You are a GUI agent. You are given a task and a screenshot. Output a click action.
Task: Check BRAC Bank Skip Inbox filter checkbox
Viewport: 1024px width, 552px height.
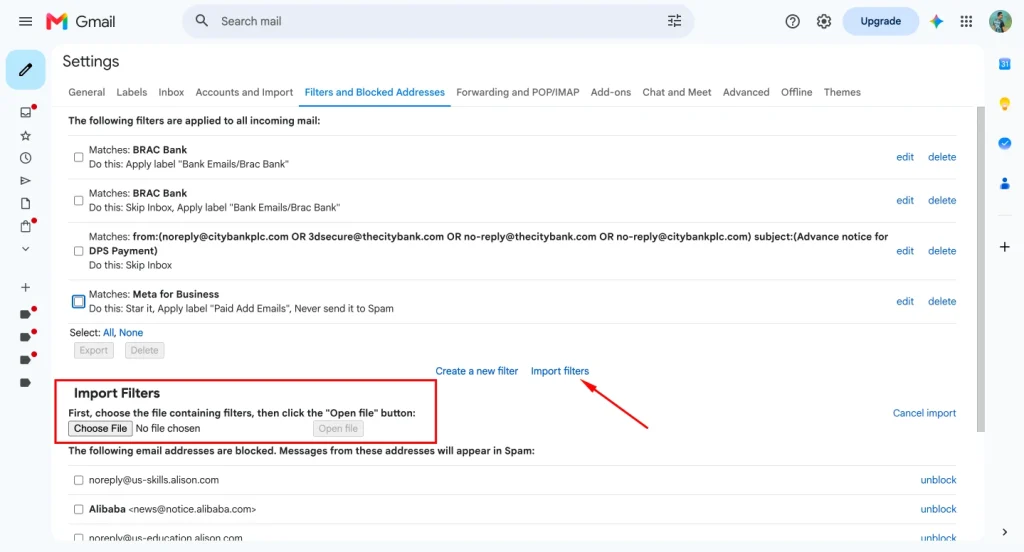(x=78, y=201)
